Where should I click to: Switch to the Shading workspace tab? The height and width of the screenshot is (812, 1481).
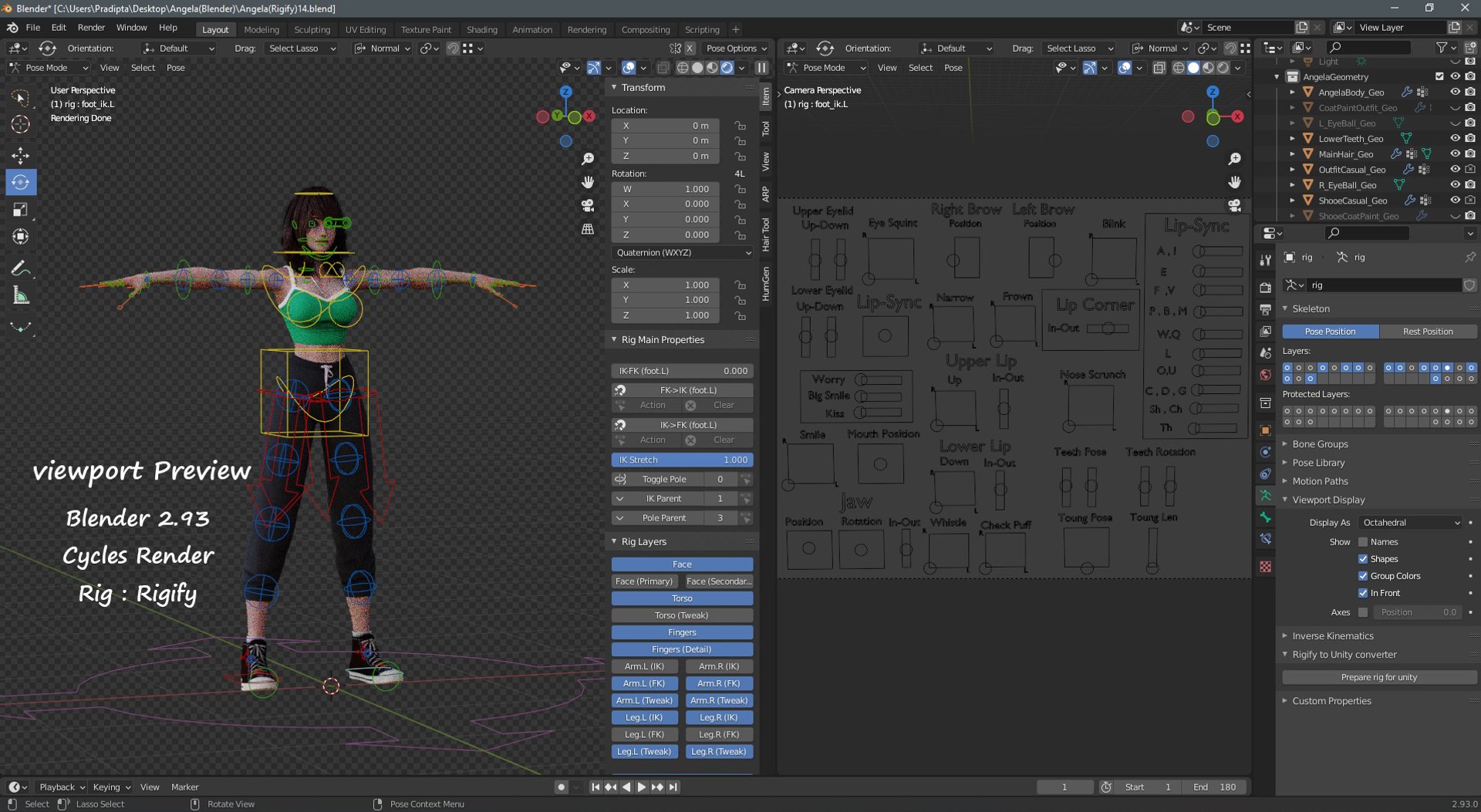pos(482,29)
